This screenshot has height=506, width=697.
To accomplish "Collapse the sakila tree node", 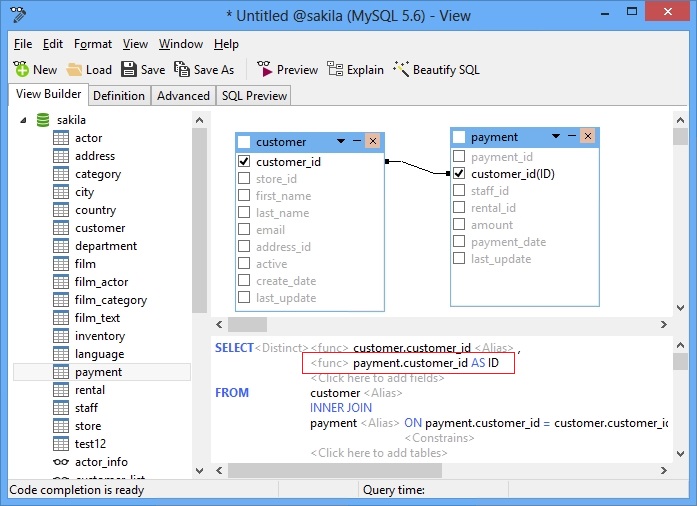I will 23,120.
